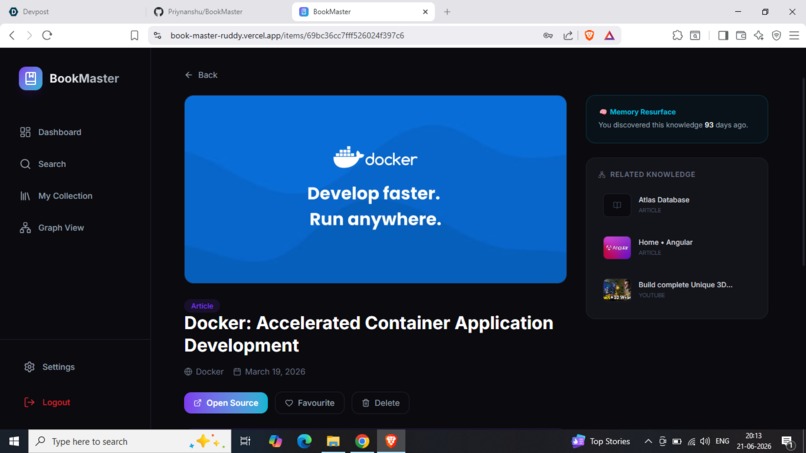Screen dimensions: 806x453
Task: Click the YouTube video thumbnail
Action: coord(617,289)
